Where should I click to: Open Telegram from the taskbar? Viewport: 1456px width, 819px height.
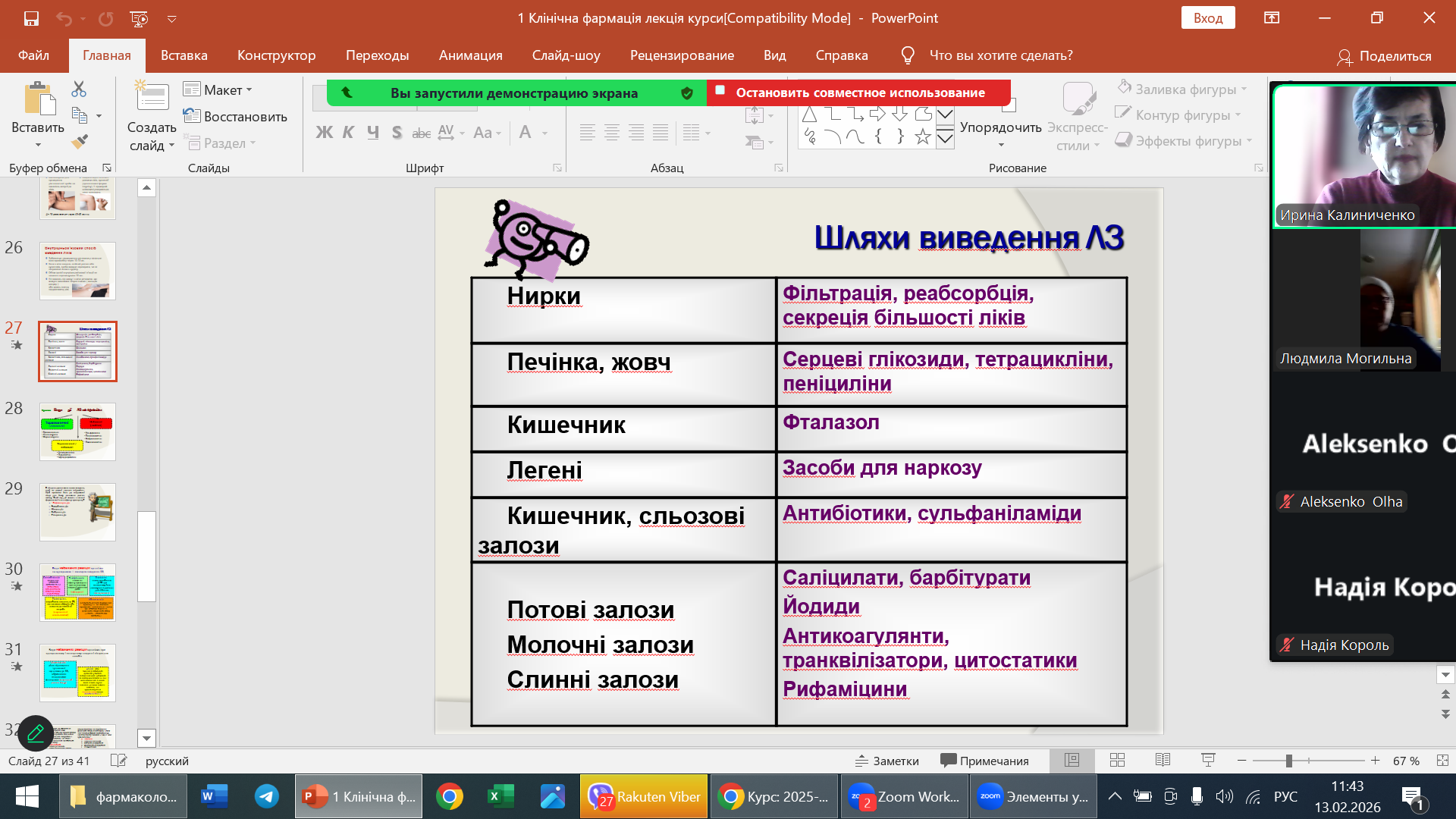pos(266,796)
